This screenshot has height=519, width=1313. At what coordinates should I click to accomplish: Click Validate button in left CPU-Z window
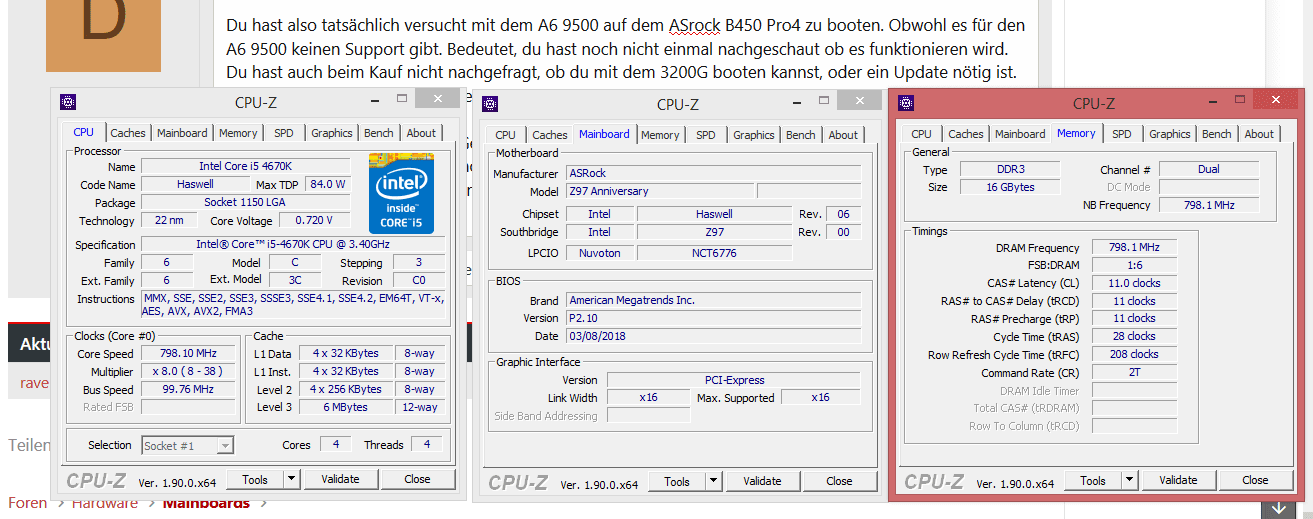coord(340,479)
